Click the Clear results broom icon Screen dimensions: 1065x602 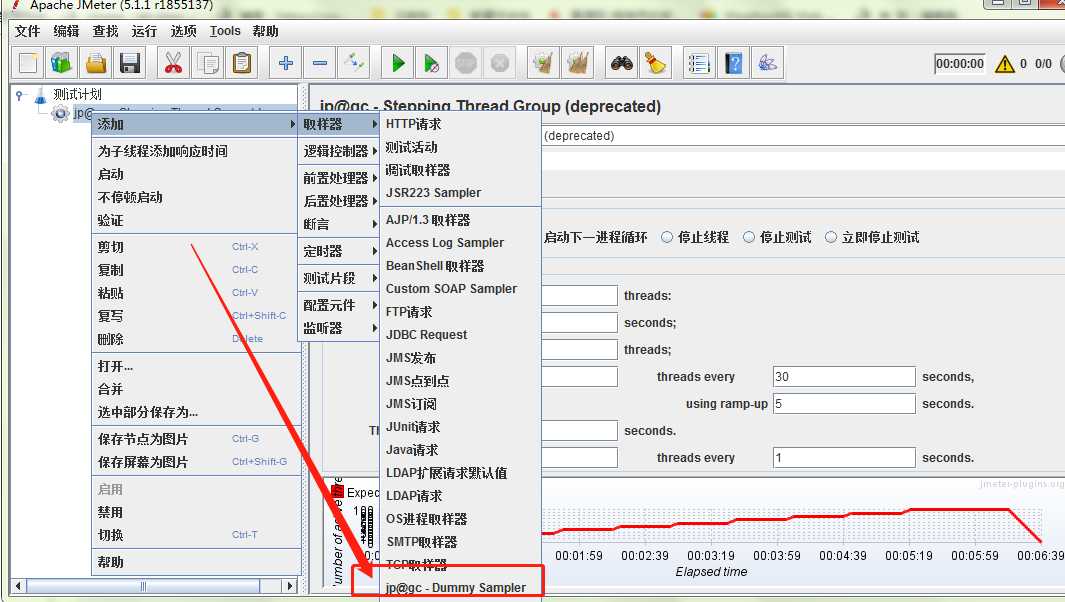tap(543, 63)
